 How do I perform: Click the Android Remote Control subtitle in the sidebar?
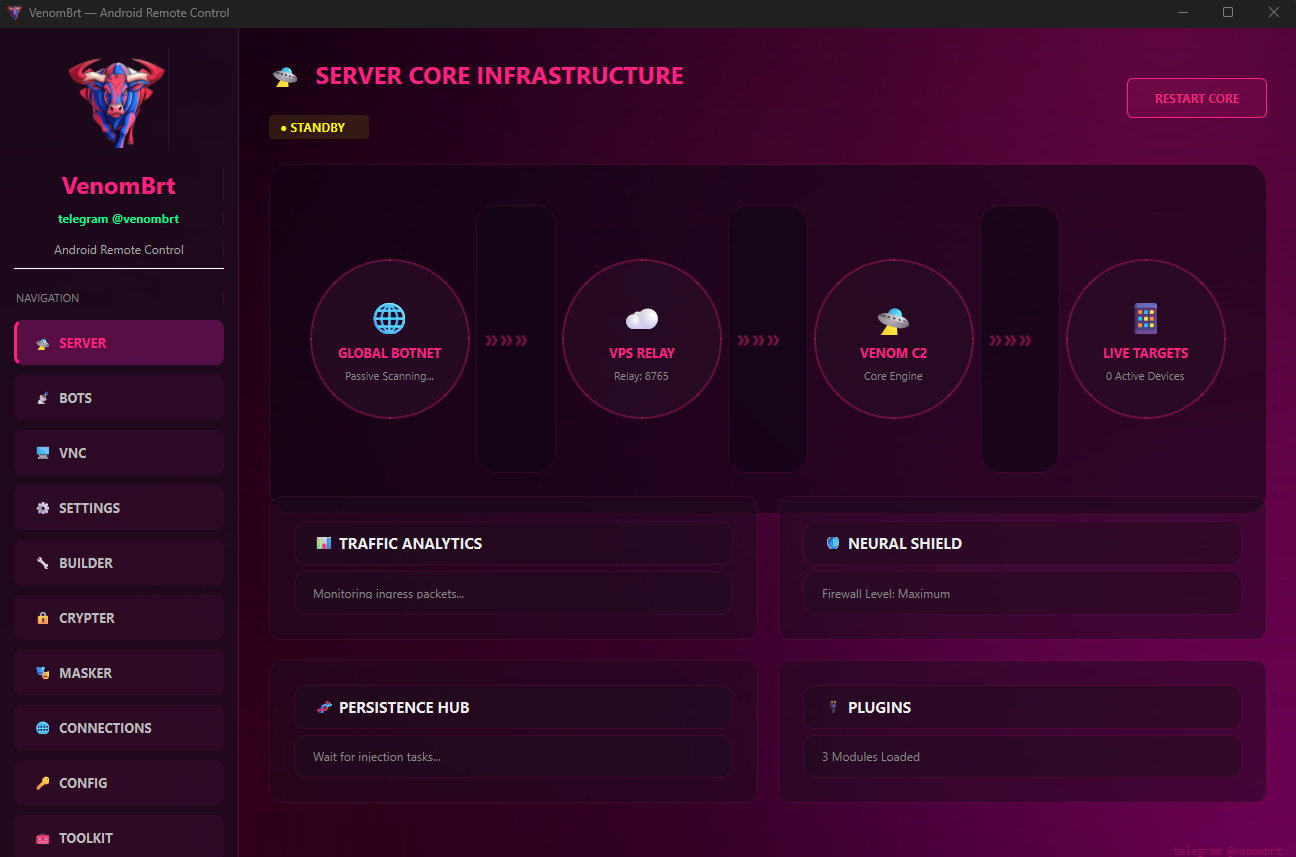tap(119, 250)
